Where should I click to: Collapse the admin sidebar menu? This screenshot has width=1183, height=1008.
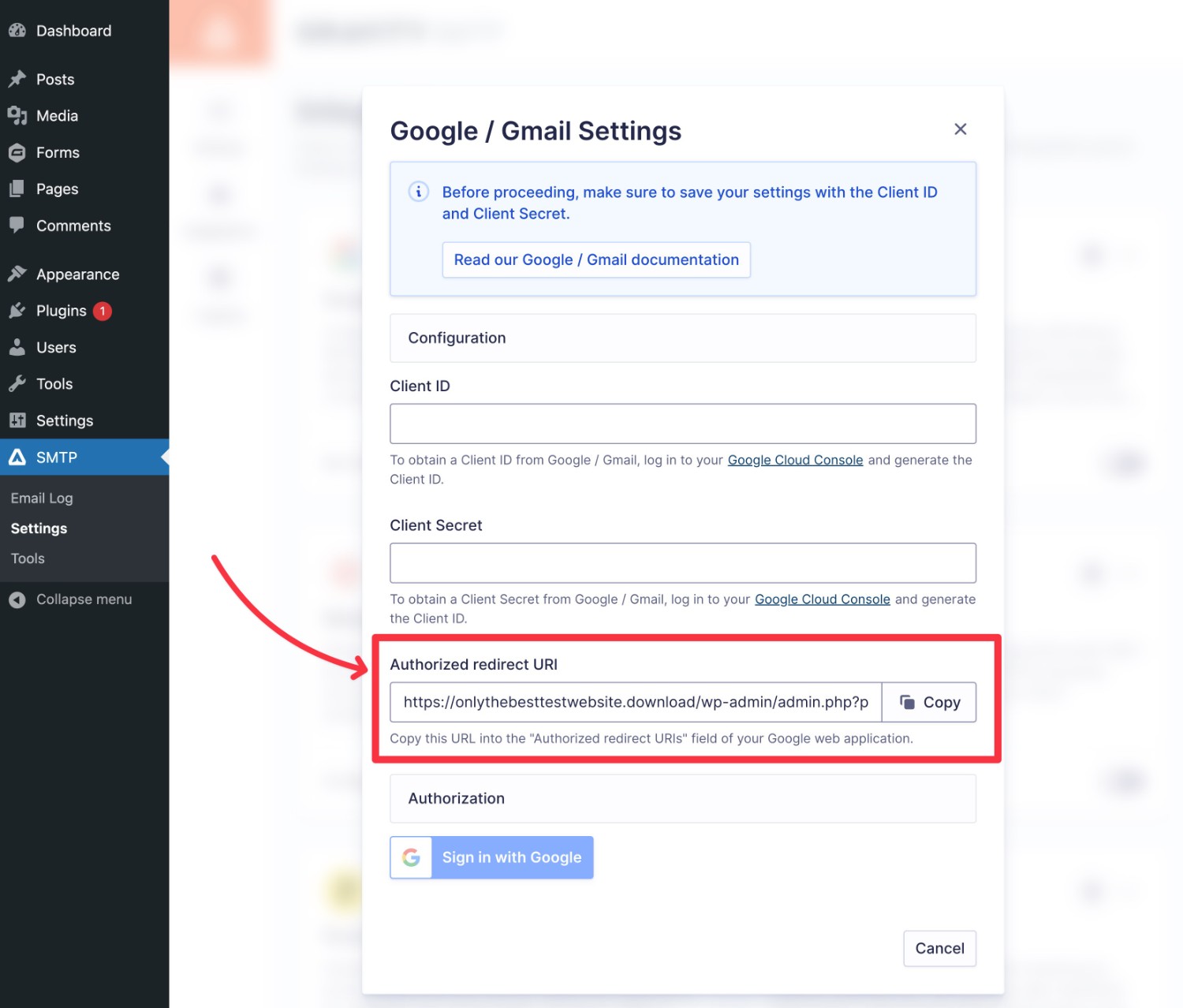coord(84,599)
